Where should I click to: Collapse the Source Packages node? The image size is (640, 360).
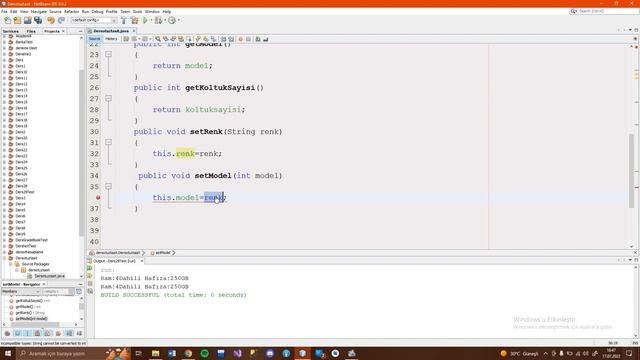11,264
